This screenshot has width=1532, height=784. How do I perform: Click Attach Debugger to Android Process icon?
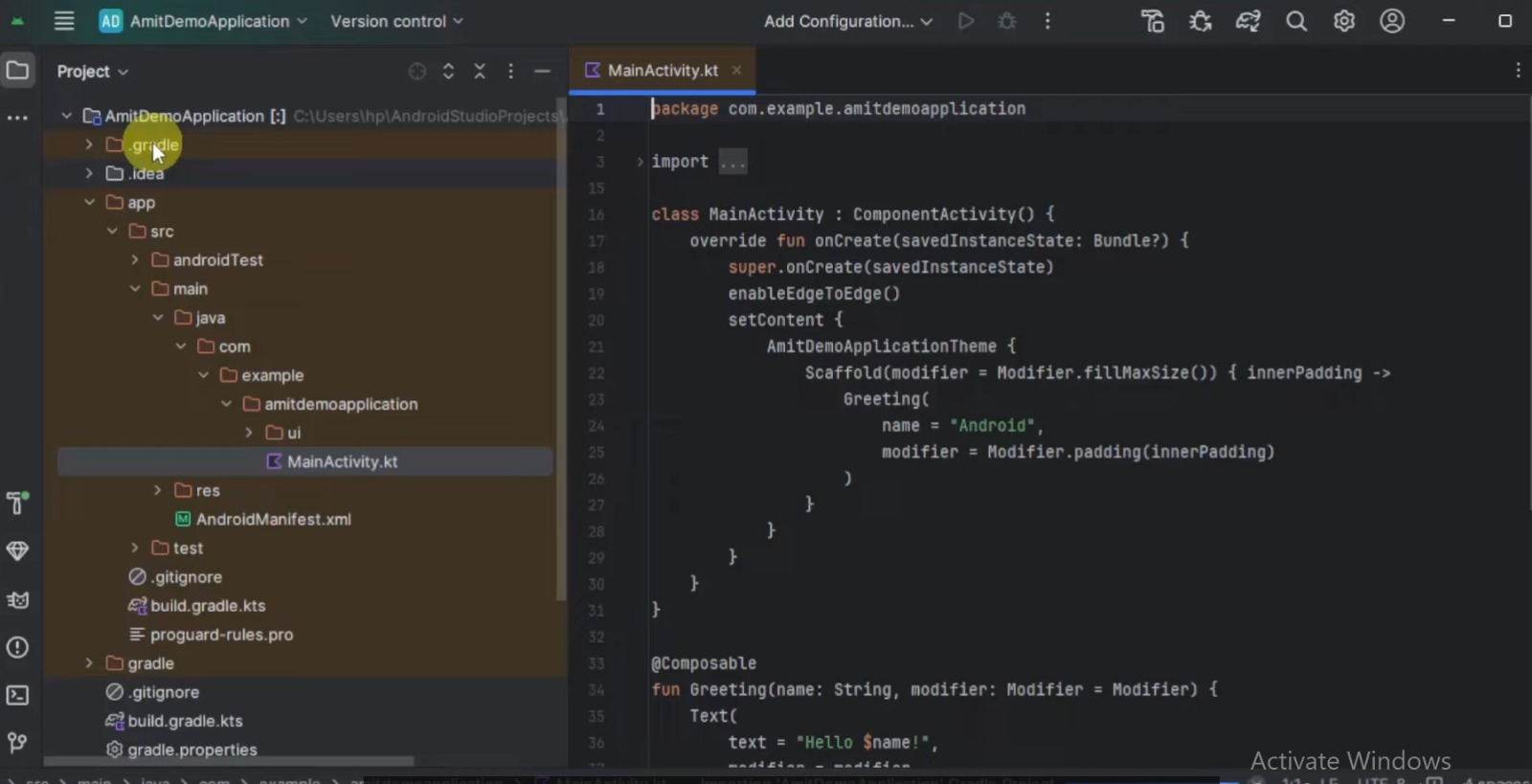1201,21
